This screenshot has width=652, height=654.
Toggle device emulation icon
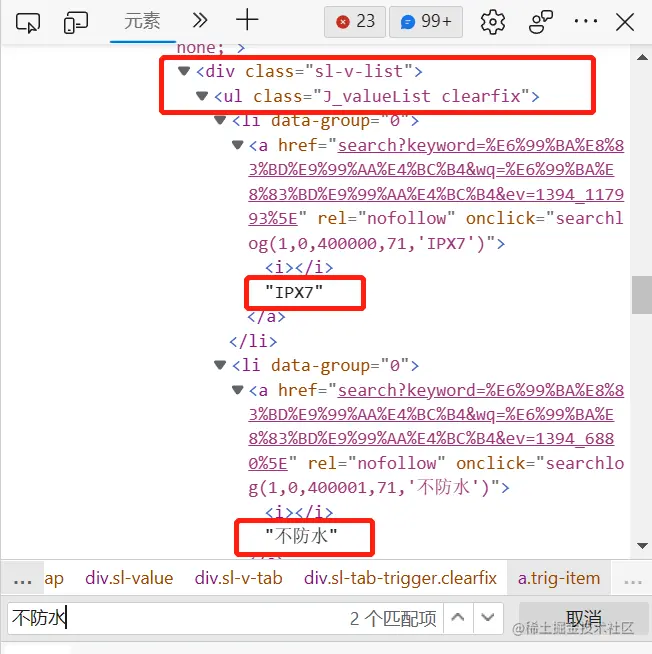tap(76, 22)
